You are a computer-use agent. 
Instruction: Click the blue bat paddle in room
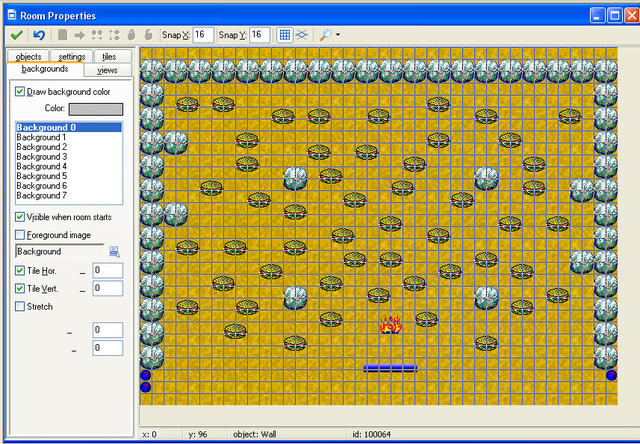pyautogui.click(x=391, y=368)
